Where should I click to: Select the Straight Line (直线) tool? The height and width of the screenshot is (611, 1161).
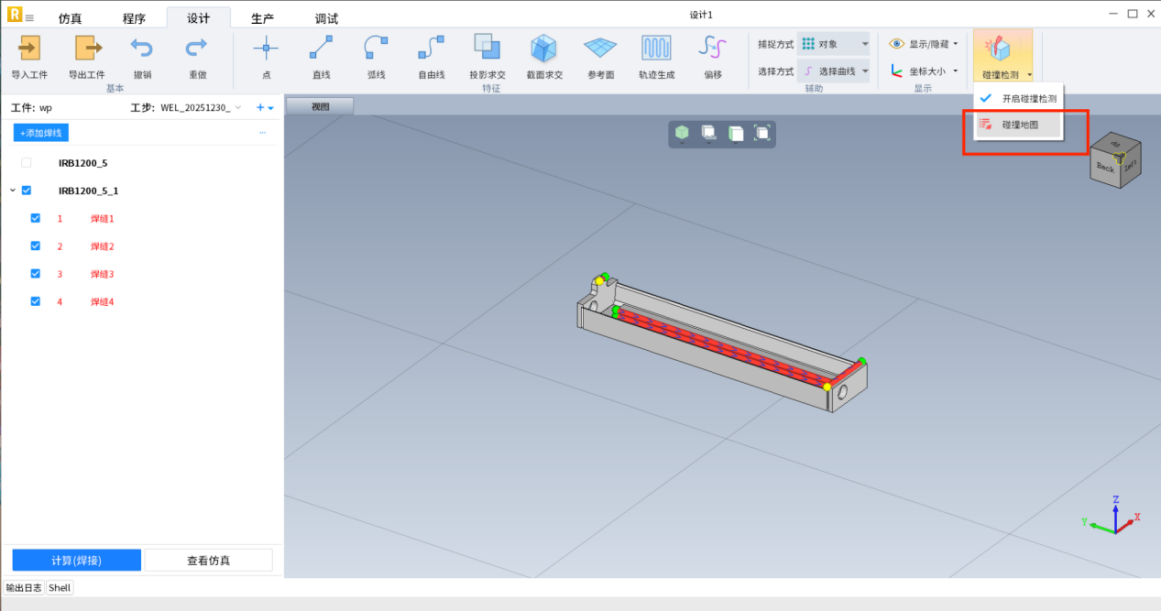click(x=321, y=48)
